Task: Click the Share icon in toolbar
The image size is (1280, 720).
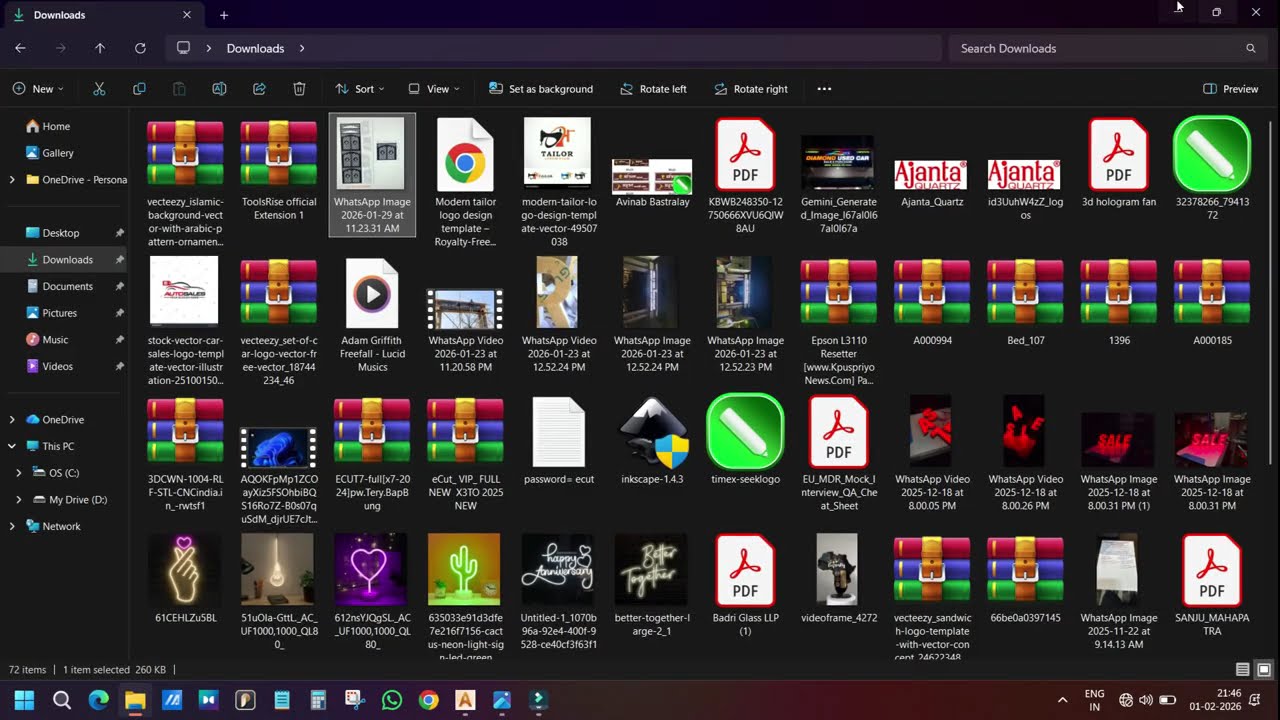Action: (x=259, y=89)
